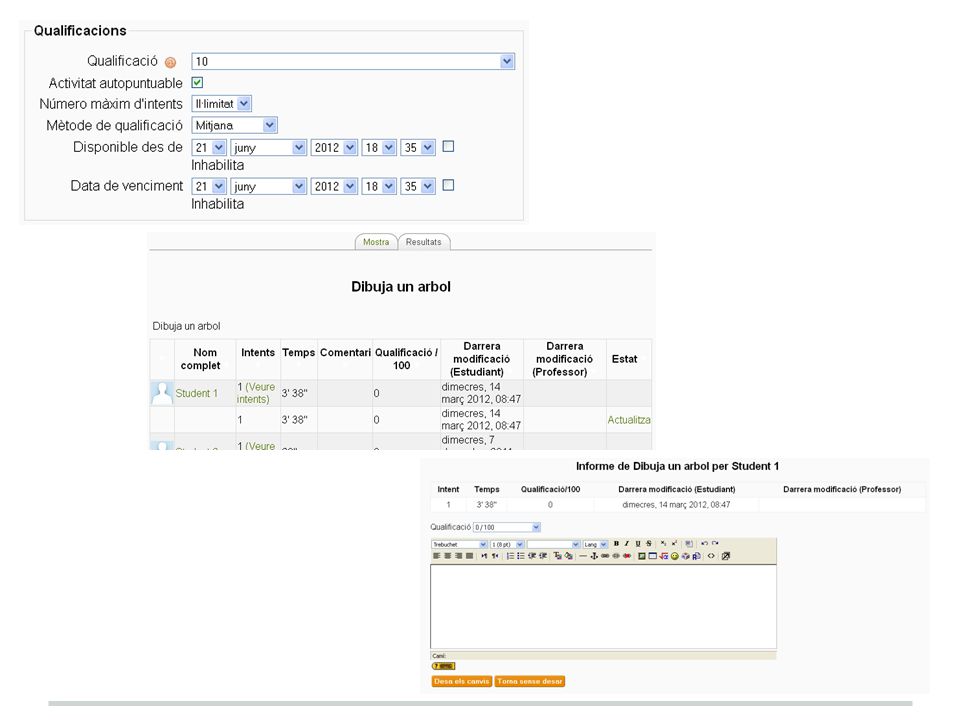The image size is (960, 720).
Task: Click the redo arrow in the editor
Action: pos(715,543)
